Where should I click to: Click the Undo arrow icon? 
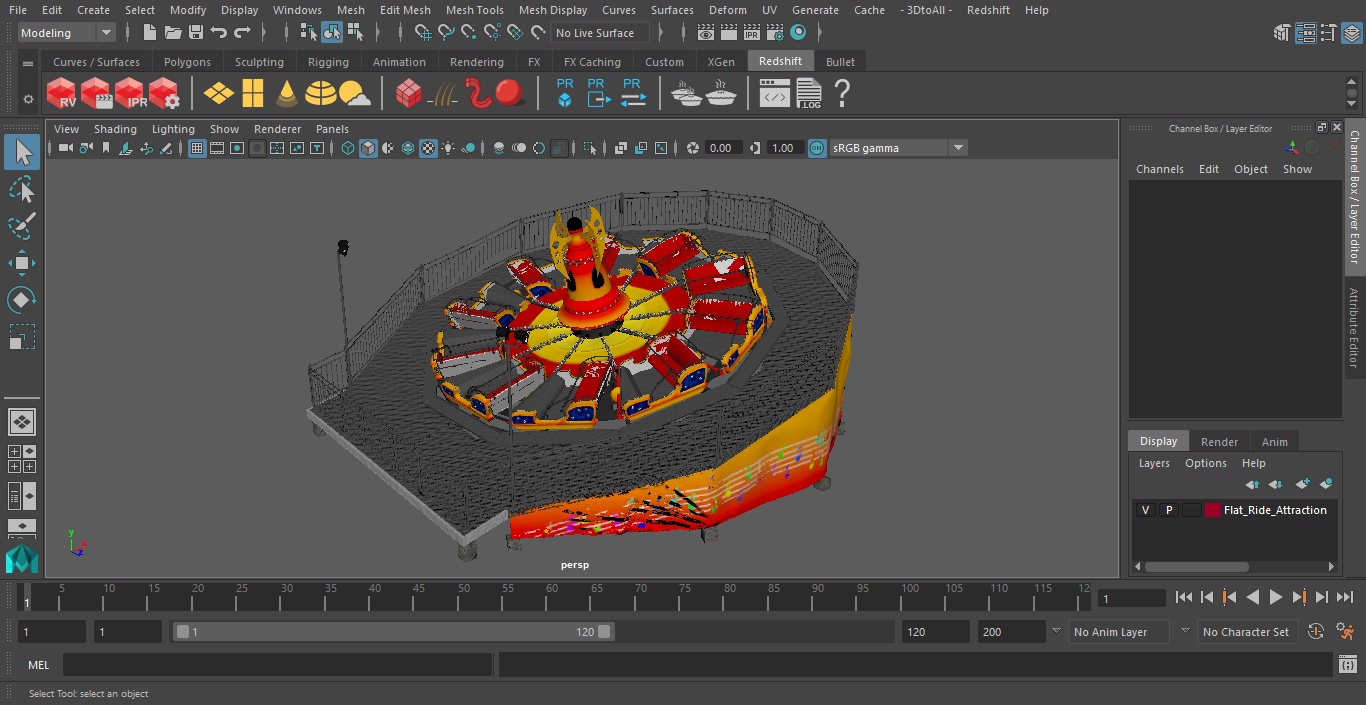219,33
